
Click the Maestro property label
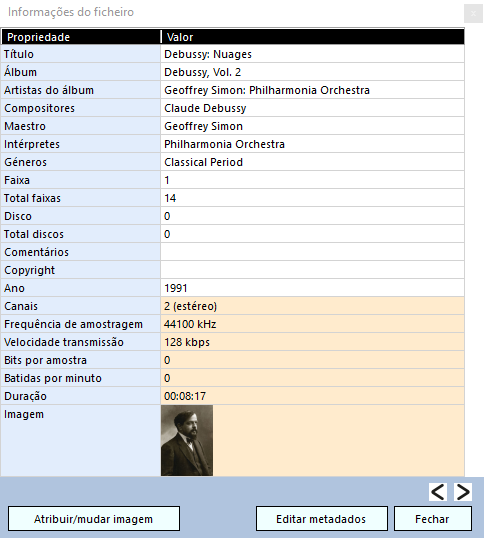click(25, 126)
